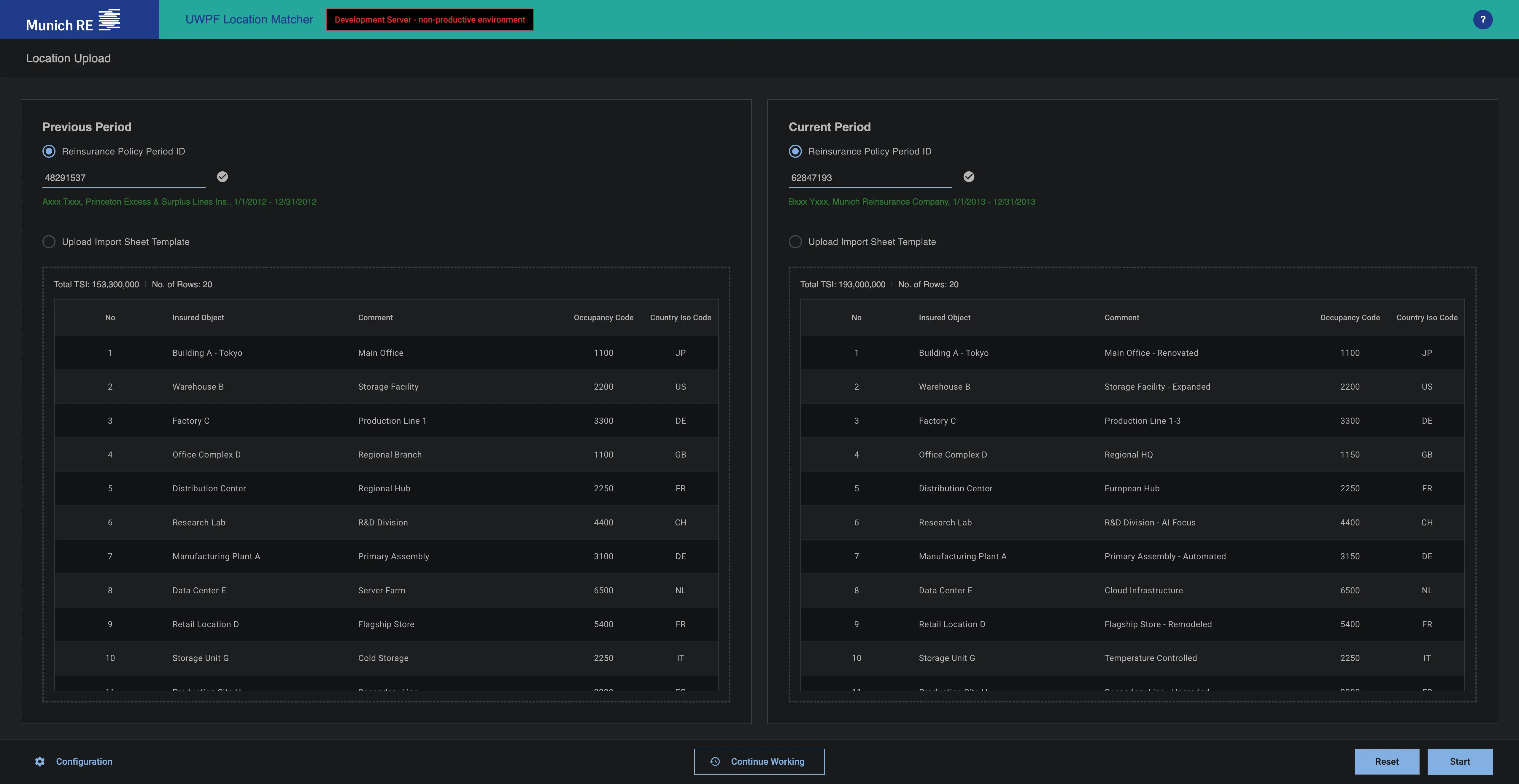The height and width of the screenshot is (784, 1519).
Task: Click the Continue Working button
Action: coord(759,761)
